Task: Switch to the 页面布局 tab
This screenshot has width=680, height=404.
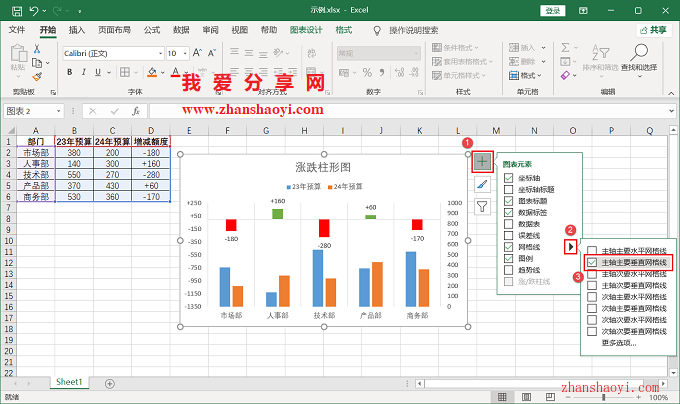Action: tap(114, 30)
